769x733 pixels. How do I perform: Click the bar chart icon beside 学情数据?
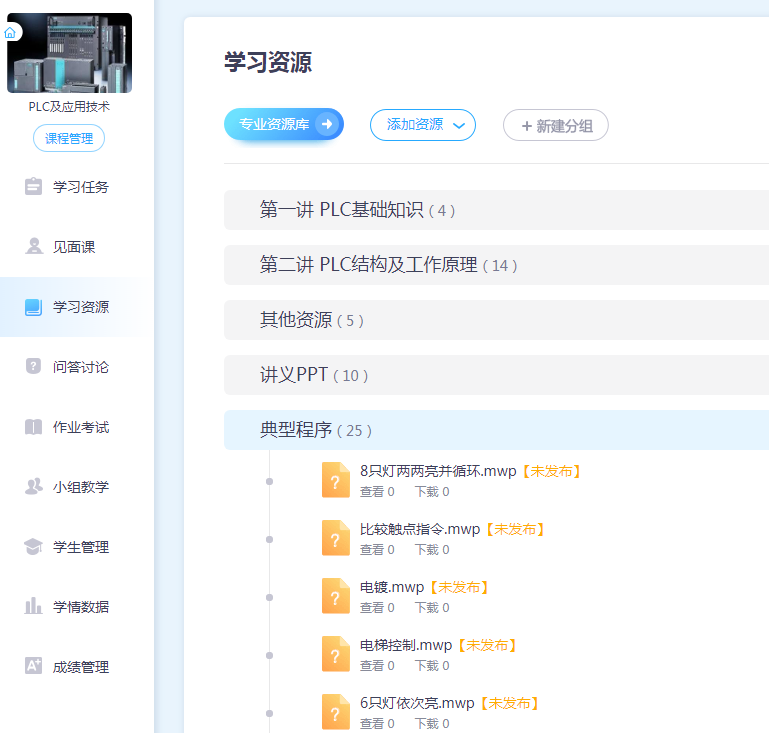click(x=33, y=606)
